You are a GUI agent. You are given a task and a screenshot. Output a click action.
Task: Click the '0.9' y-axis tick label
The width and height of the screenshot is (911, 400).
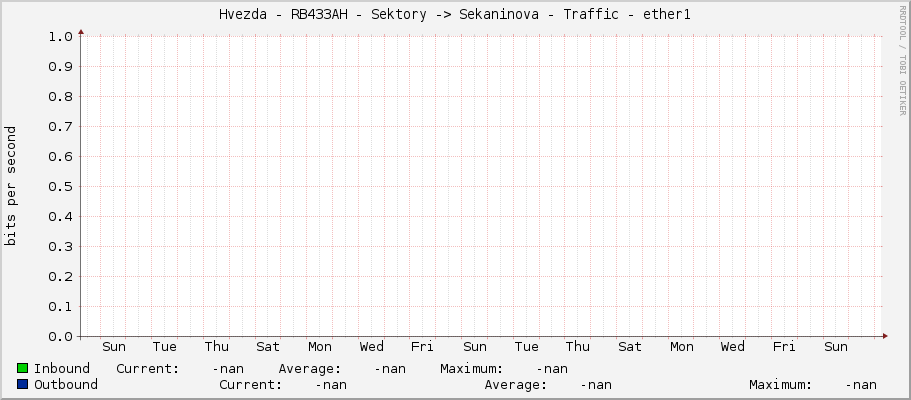pyautogui.click(x=60, y=67)
